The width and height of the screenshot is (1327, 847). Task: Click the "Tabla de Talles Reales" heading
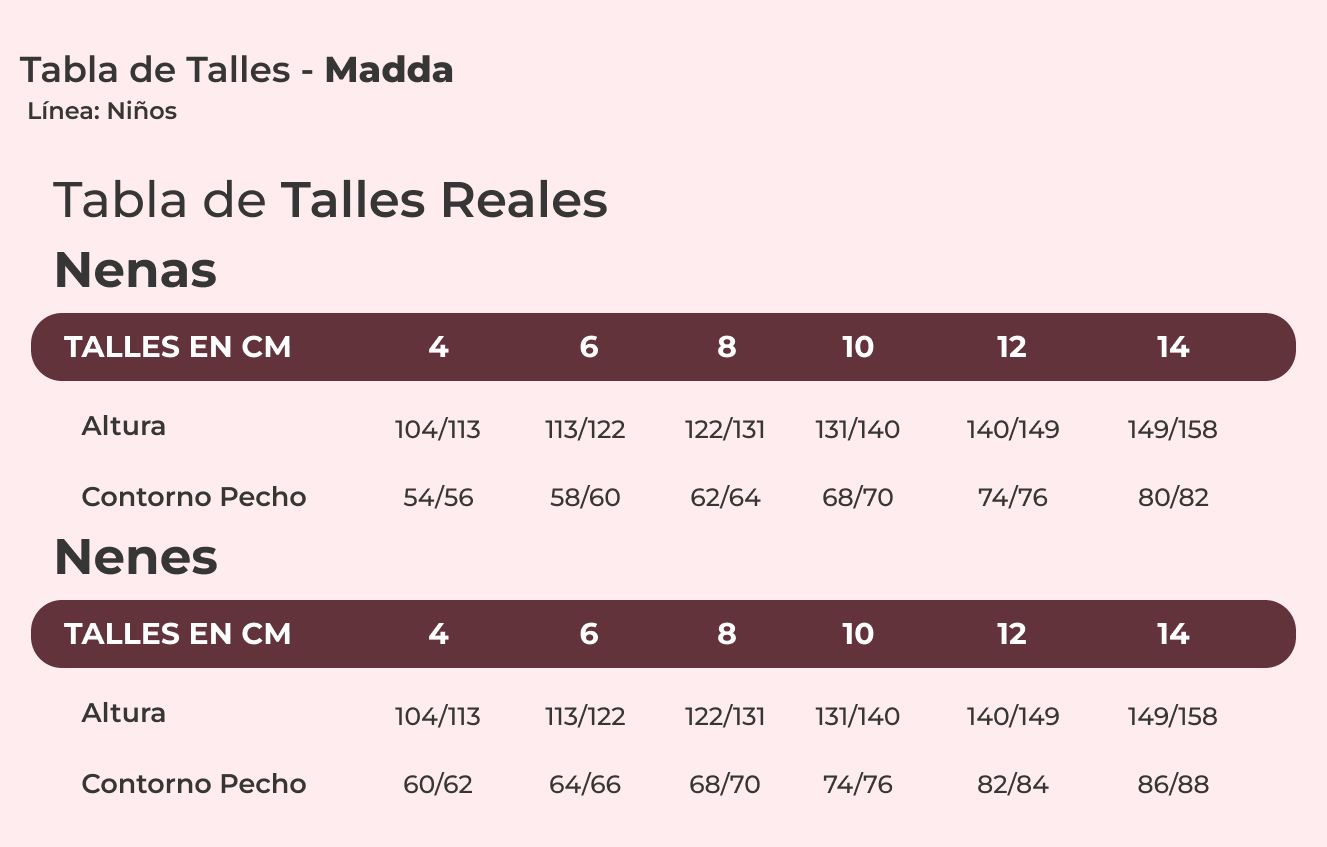(330, 200)
